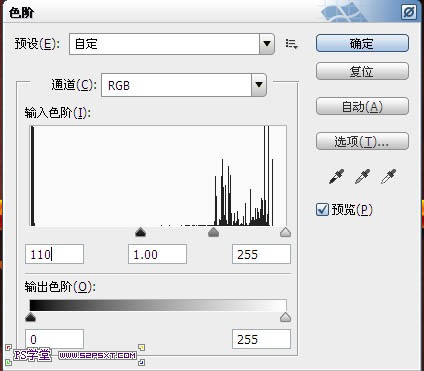Click the output gradient bar
Image resolution: width=424 pixels, height=371 pixels.
tap(158, 305)
